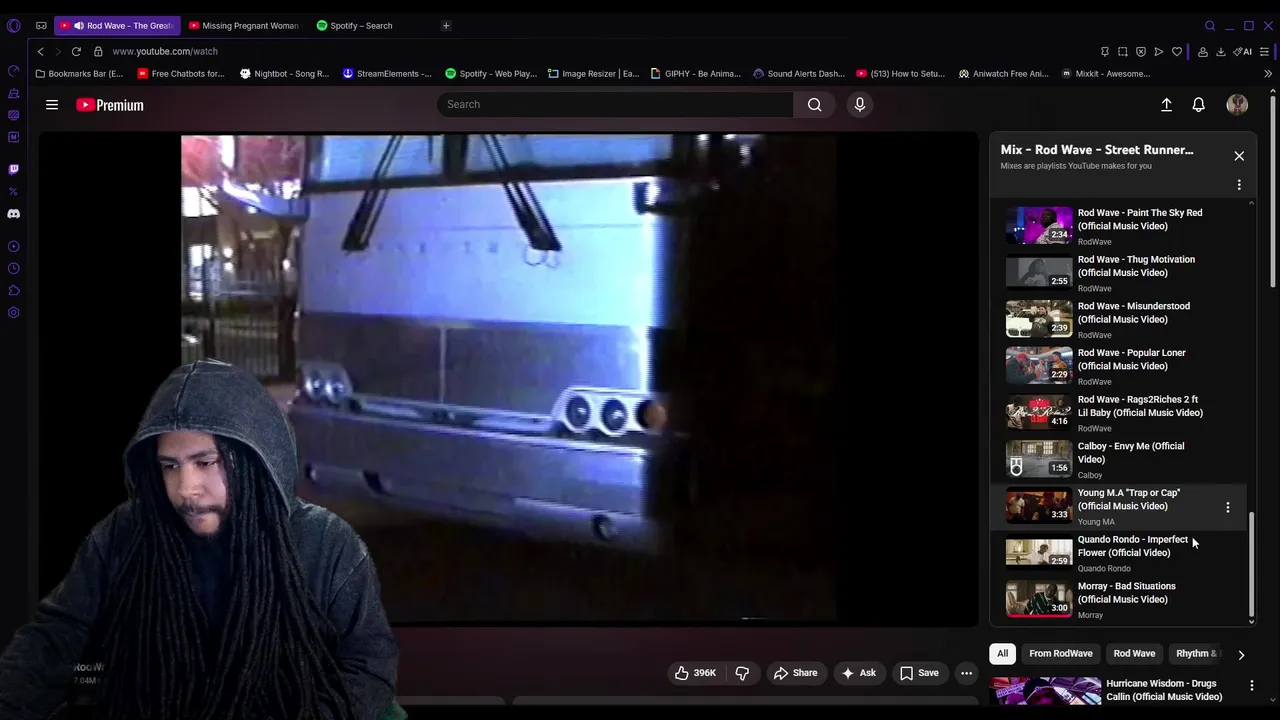
Task: Open YouTube notifications bell
Action: [1198, 105]
